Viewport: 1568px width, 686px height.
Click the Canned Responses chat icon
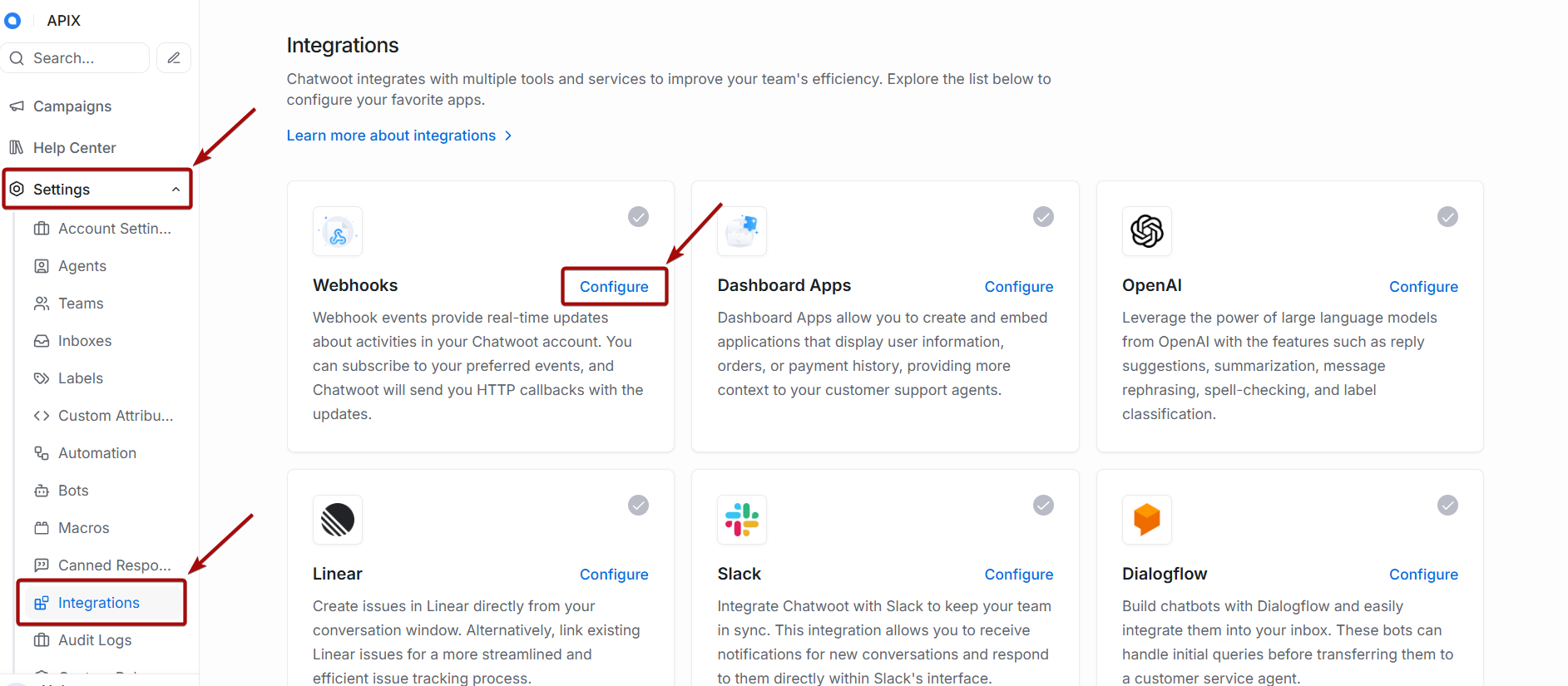coord(42,565)
